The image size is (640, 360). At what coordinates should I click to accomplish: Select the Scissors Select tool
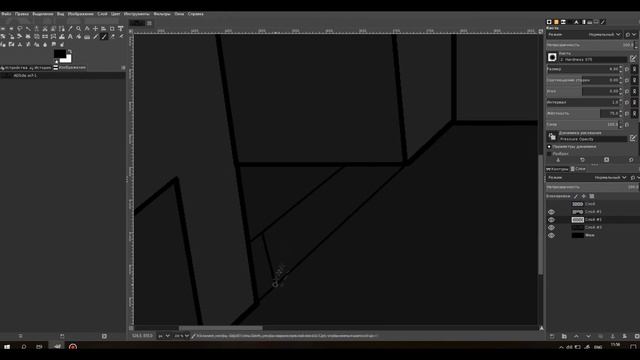tap(45, 29)
